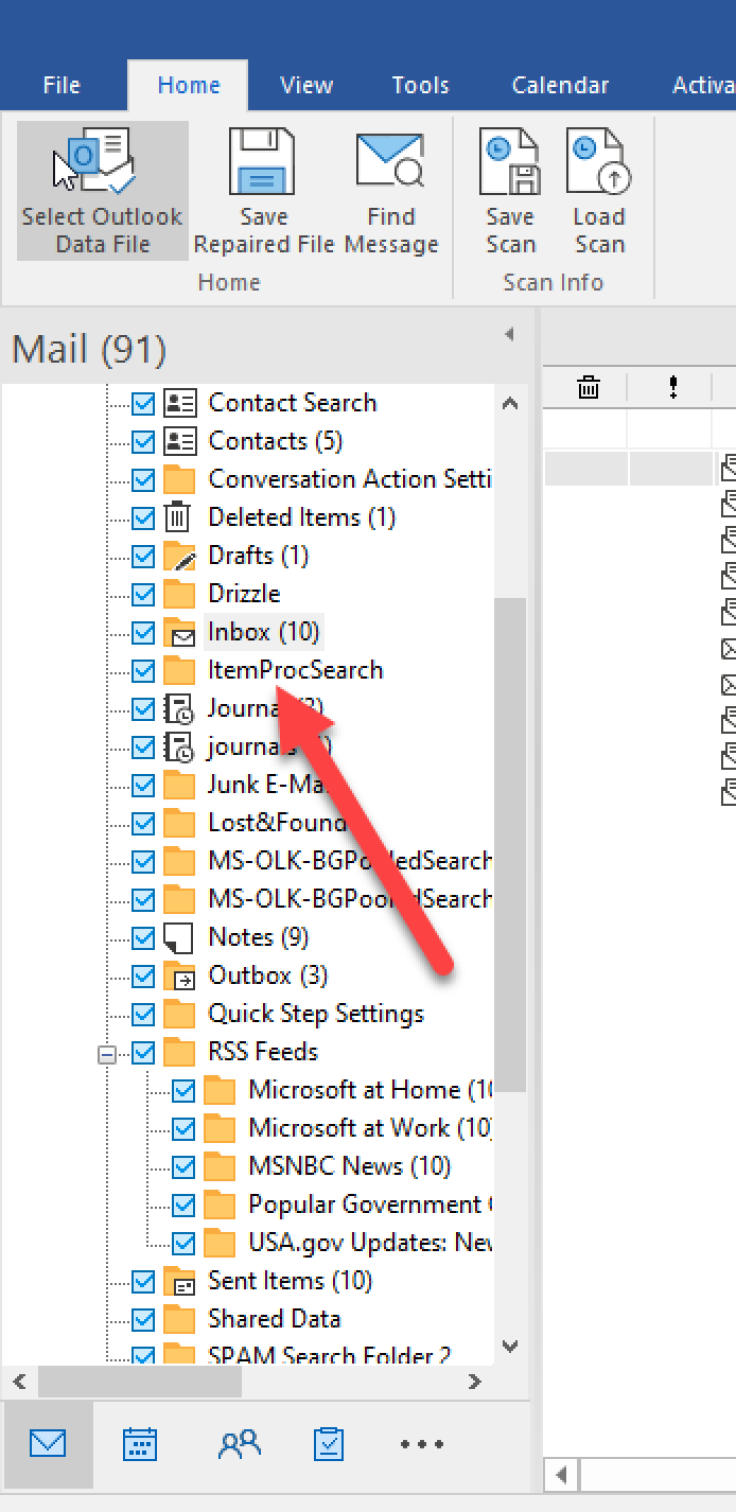Toggle Inbox (10) checkbox

pyautogui.click(x=144, y=632)
